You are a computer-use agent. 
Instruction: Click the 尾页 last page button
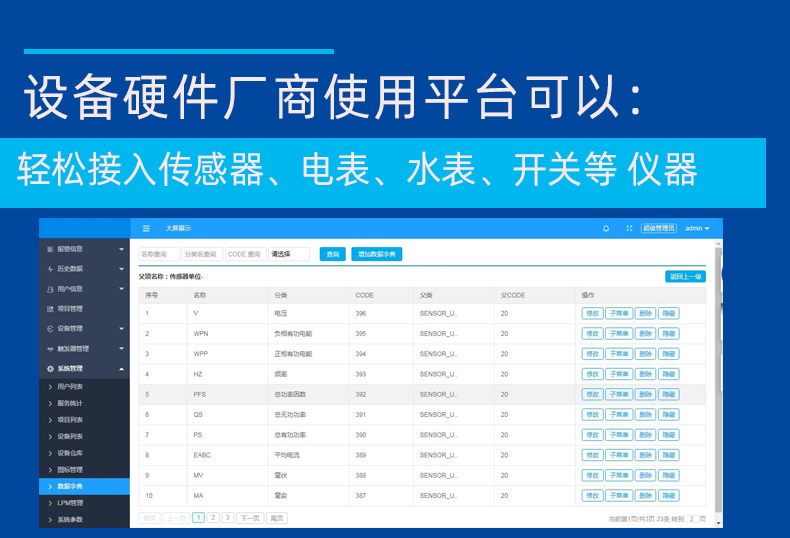(x=277, y=518)
